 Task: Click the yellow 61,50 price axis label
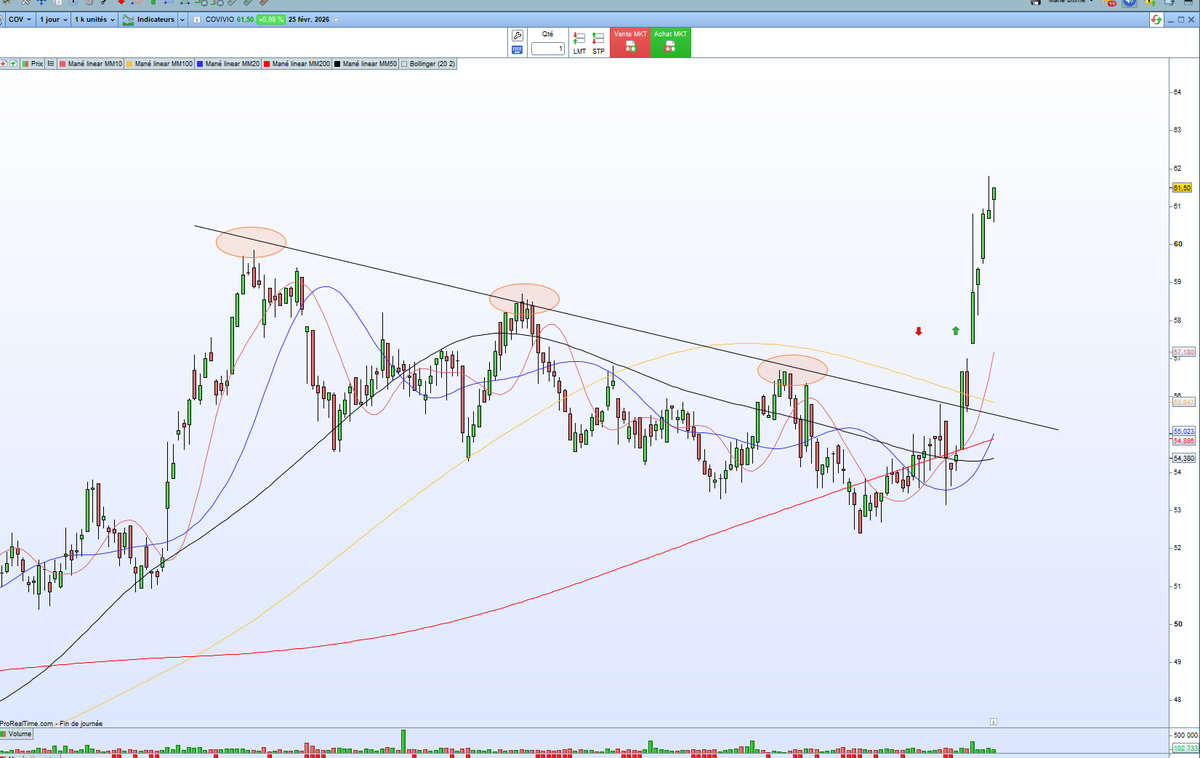[x=1181, y=187]
